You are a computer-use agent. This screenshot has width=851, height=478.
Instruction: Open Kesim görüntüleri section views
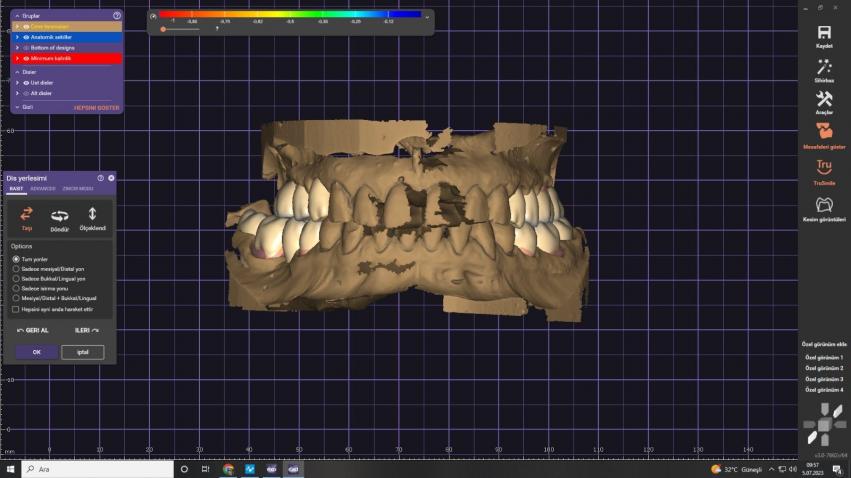click(824, 205)
